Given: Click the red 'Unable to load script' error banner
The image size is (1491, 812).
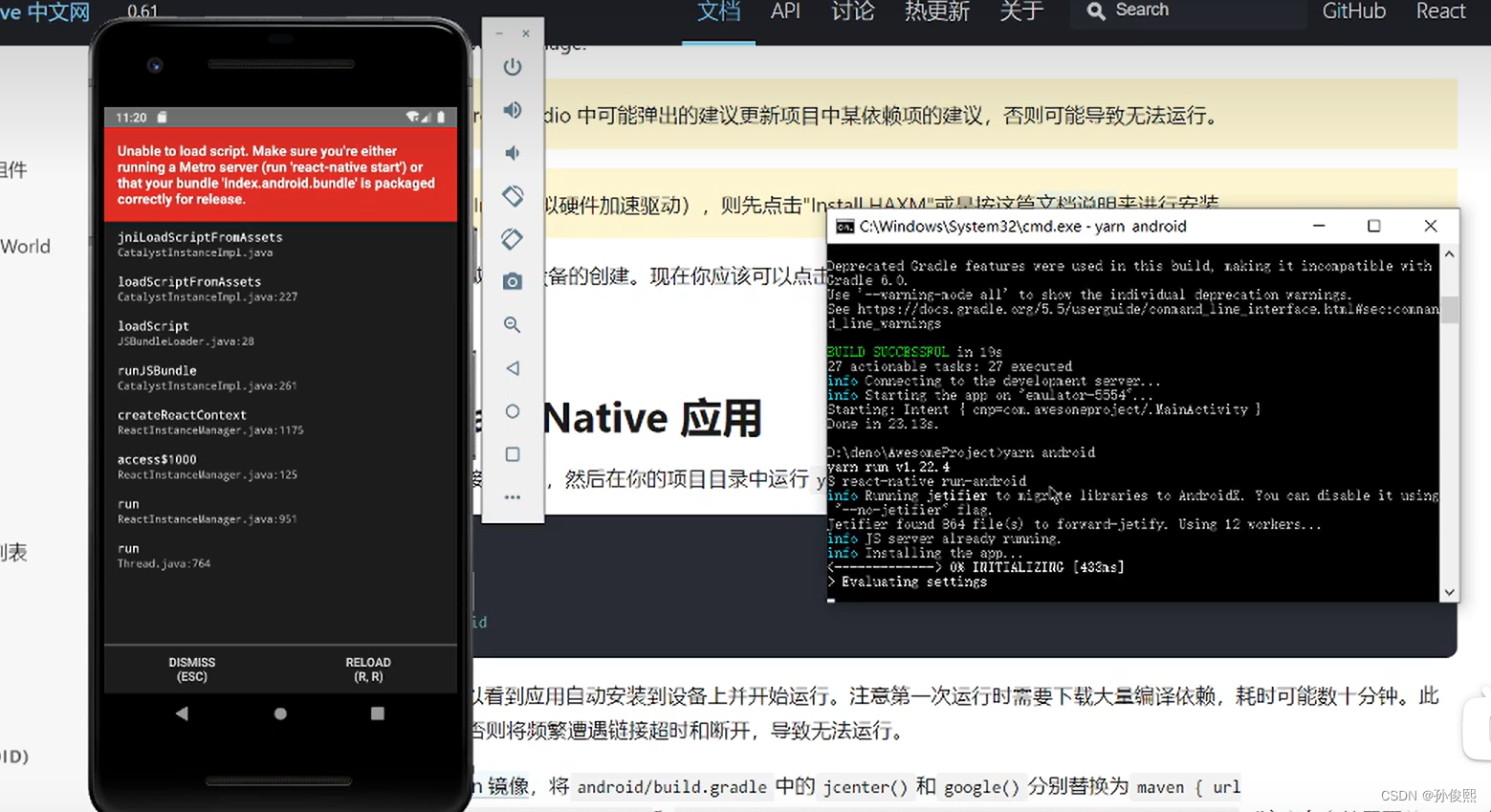Looking at the screenshot, I should (280, 175).
